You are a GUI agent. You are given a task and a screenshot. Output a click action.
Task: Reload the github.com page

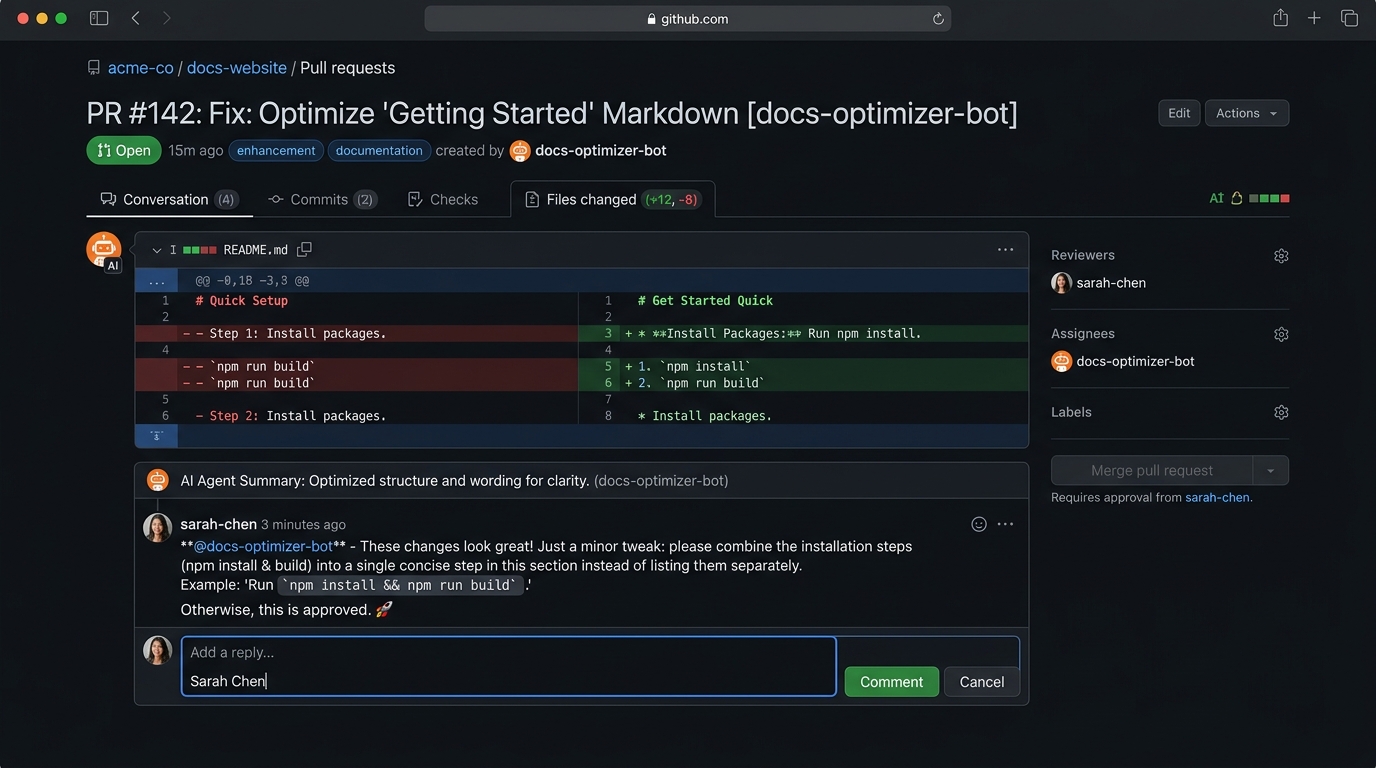pos(938,19)
